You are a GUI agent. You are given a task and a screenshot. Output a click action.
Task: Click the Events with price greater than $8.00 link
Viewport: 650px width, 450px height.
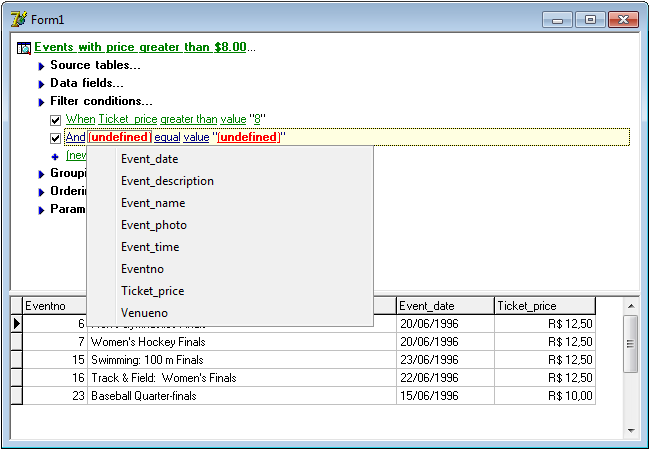(x=140, y=47)
